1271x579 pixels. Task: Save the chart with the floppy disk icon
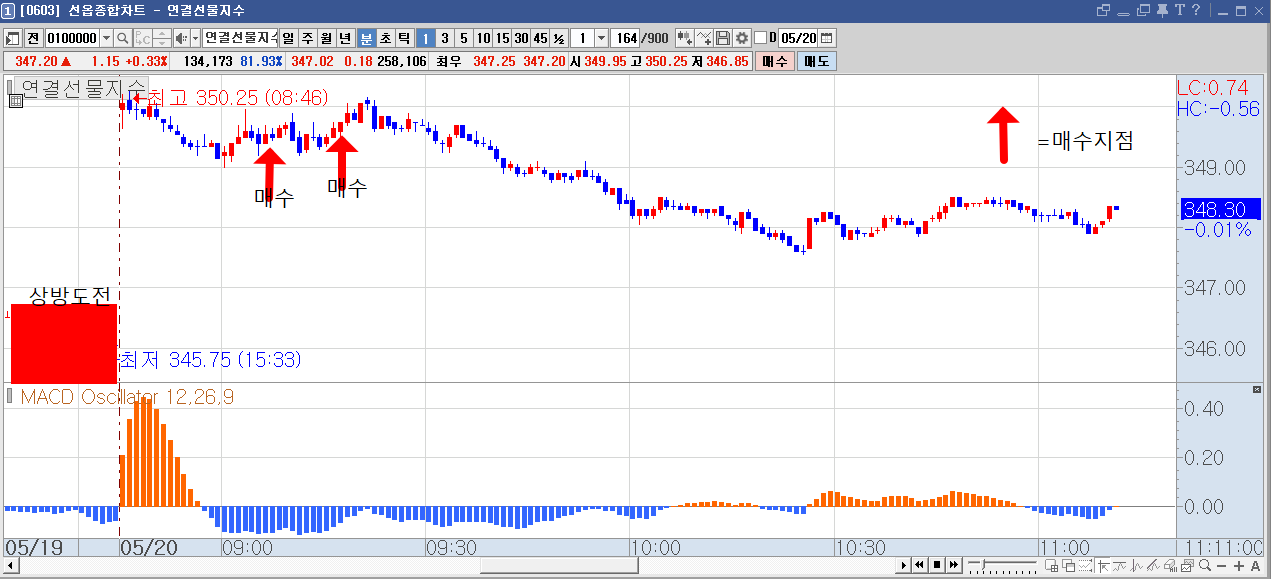[723, 38]
